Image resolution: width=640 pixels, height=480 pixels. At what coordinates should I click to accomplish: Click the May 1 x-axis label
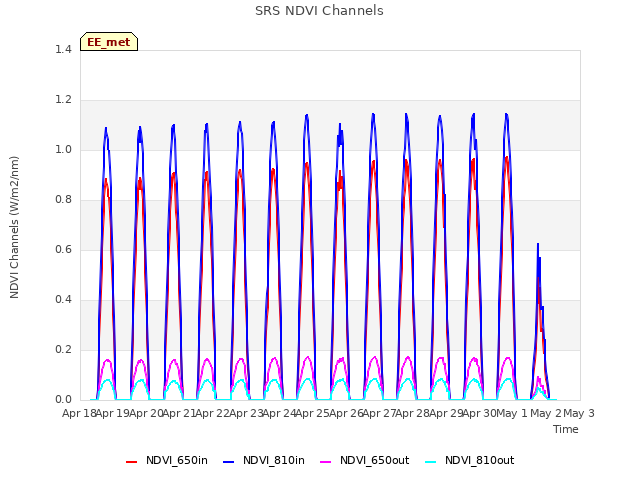pos(512,413)
